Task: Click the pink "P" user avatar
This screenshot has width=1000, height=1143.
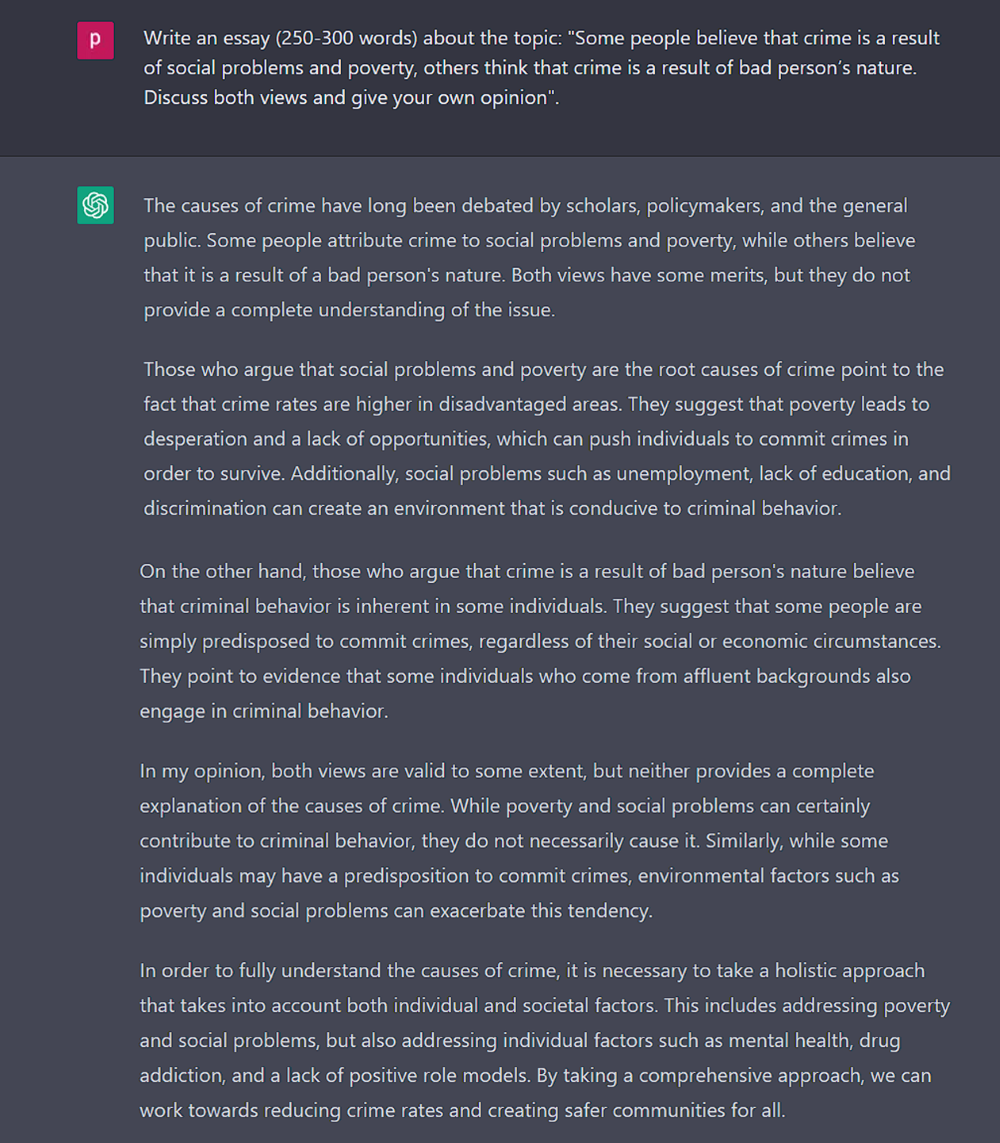Action: [x=95, y=40]
